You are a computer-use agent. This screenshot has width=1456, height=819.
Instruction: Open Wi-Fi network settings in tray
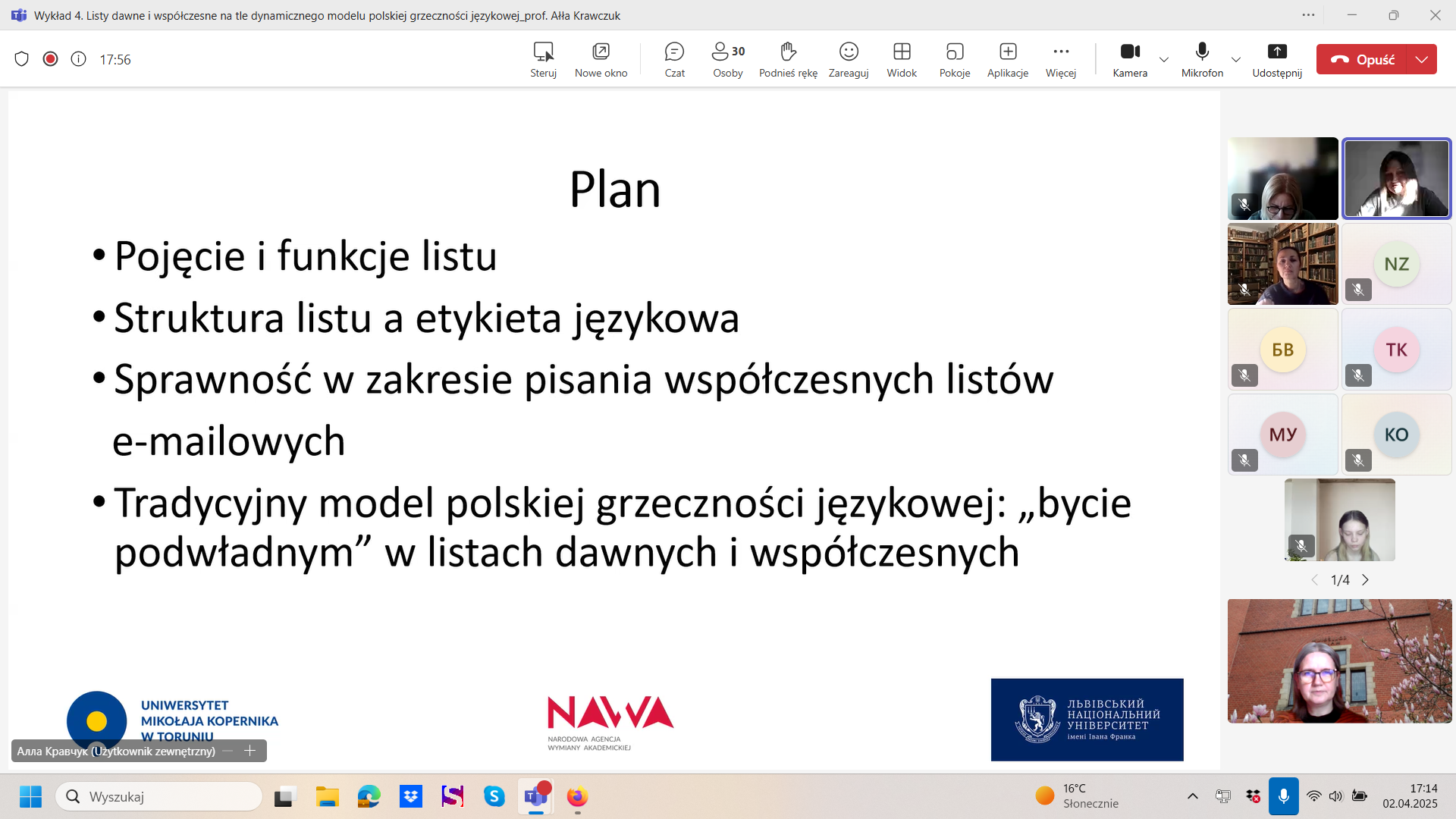click(x=1313, y=796)
